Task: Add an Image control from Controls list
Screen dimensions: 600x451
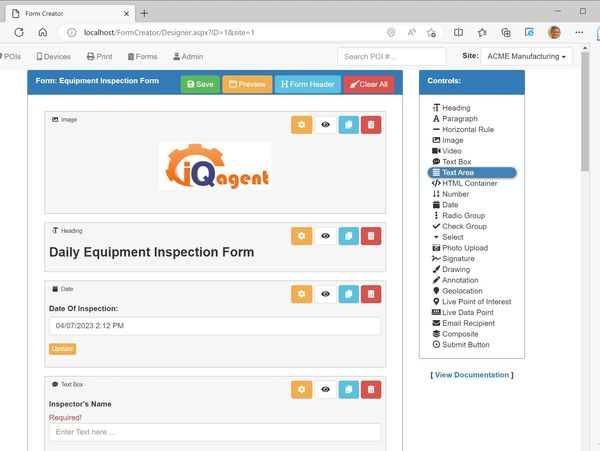Action: pyautogui.click(x=448, y=140)
